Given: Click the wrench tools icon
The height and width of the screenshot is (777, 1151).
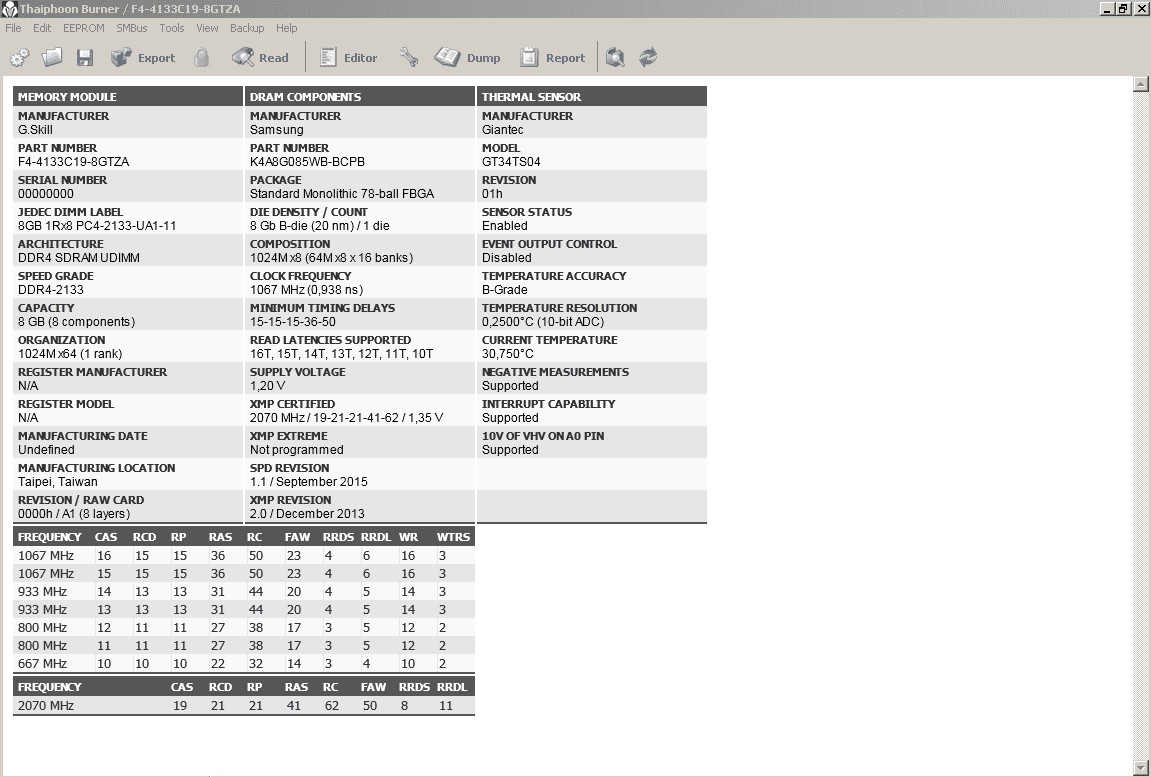Looking at the screenshot, I should (x=409, y=57).
